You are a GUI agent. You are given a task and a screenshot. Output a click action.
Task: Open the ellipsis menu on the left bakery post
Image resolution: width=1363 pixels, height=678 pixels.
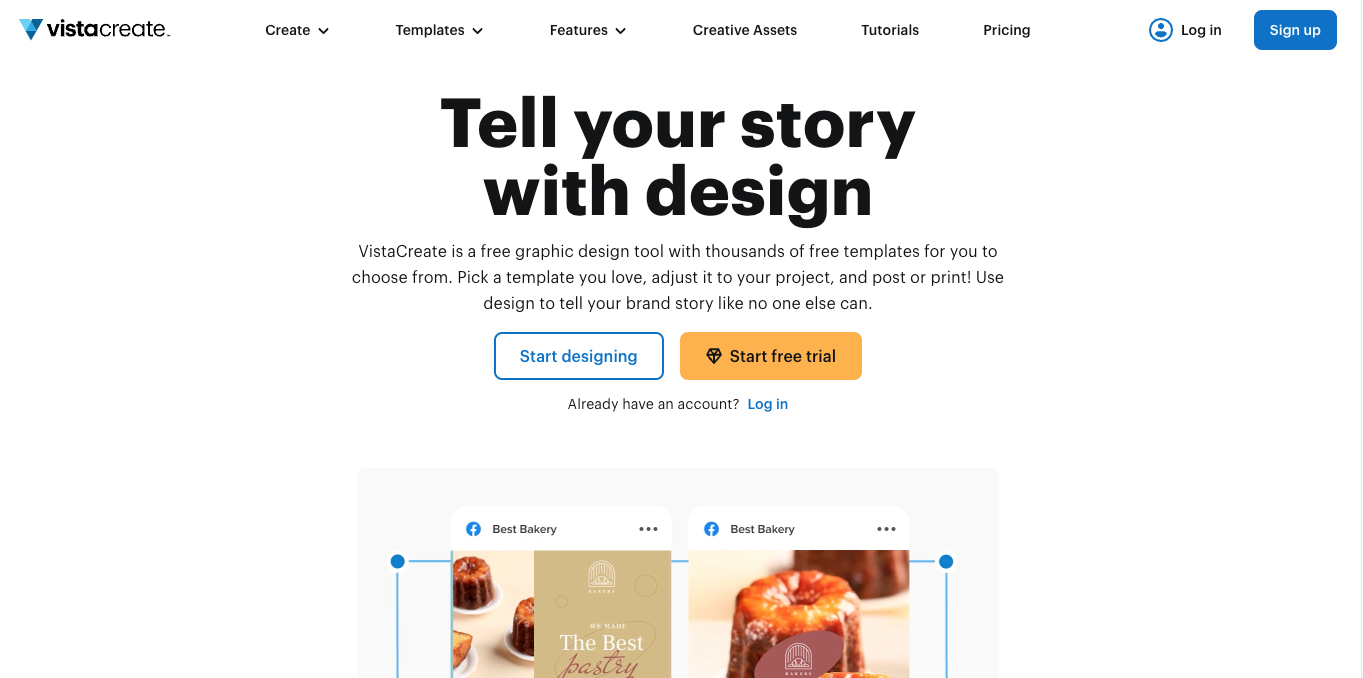coord(648,529)
